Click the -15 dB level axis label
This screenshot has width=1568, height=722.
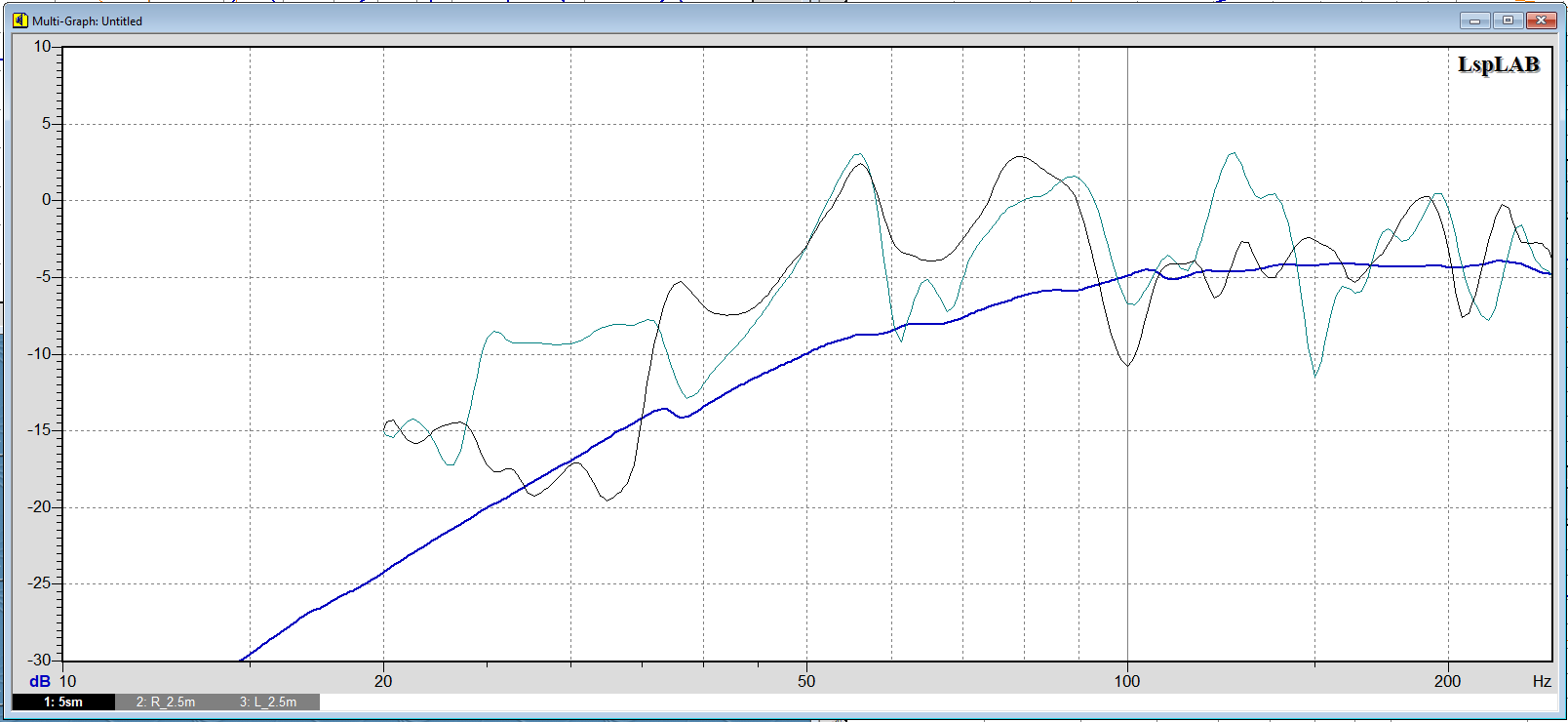[x=40, y=430]
